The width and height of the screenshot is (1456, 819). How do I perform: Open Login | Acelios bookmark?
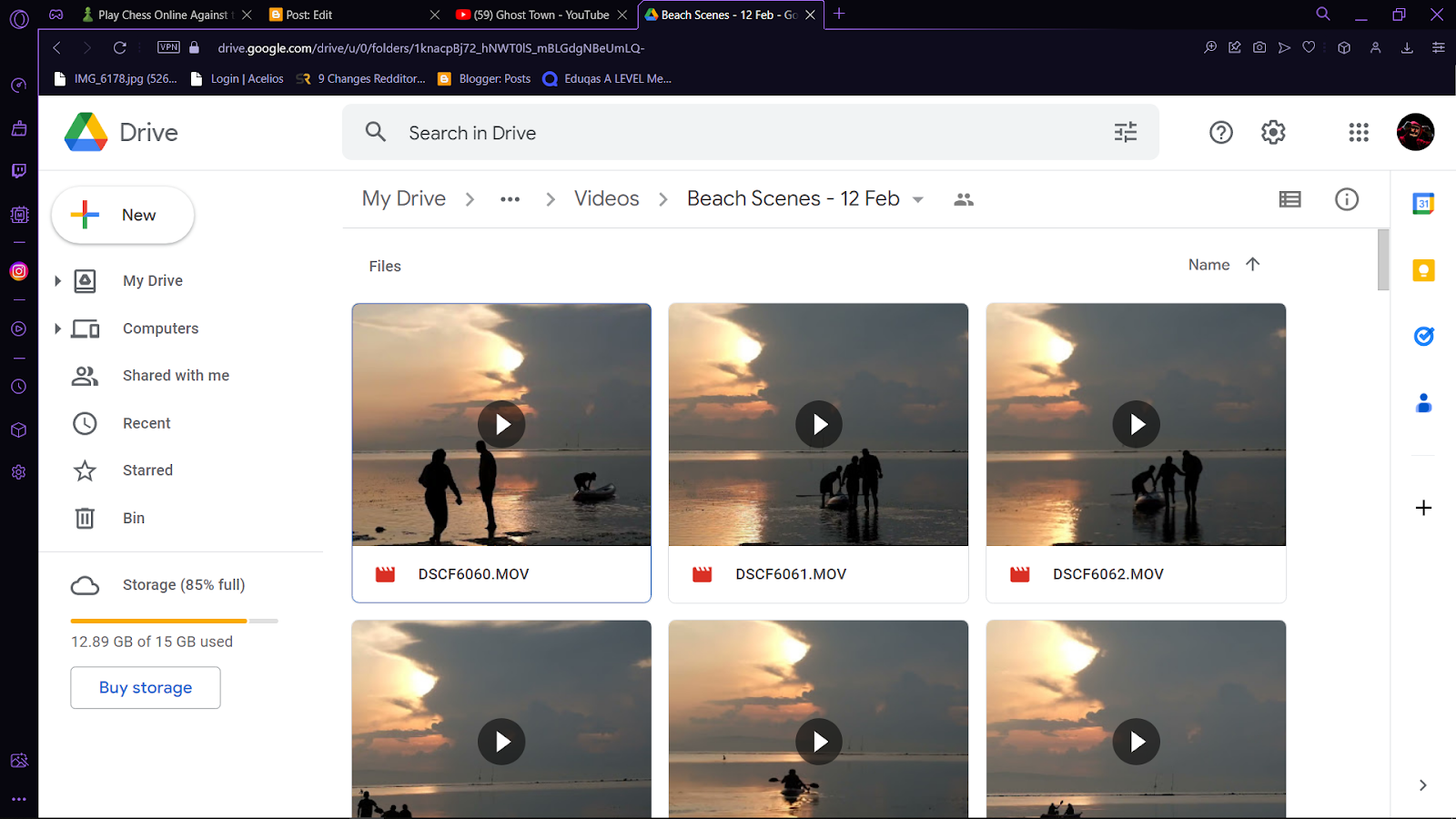pyautogui.click(x=238, y=79)
